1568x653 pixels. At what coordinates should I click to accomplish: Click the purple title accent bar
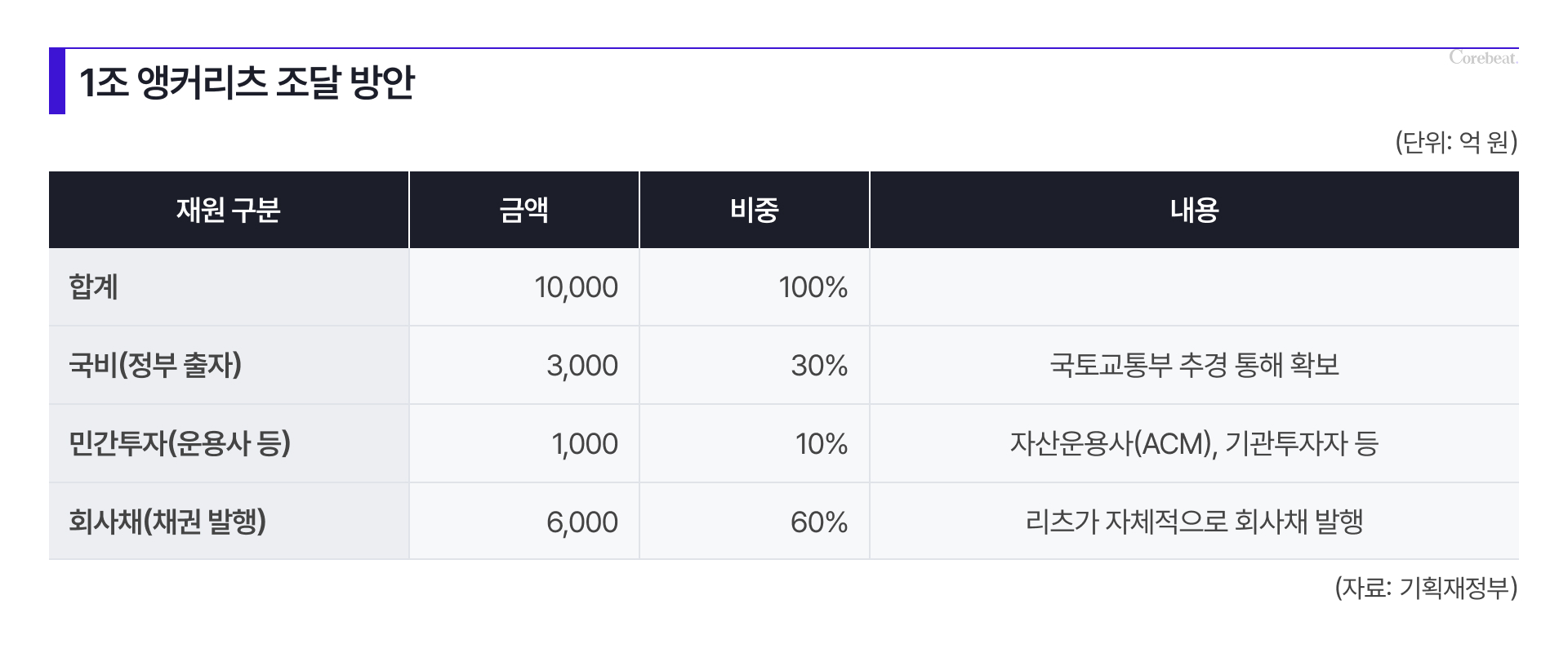[57, 82]
